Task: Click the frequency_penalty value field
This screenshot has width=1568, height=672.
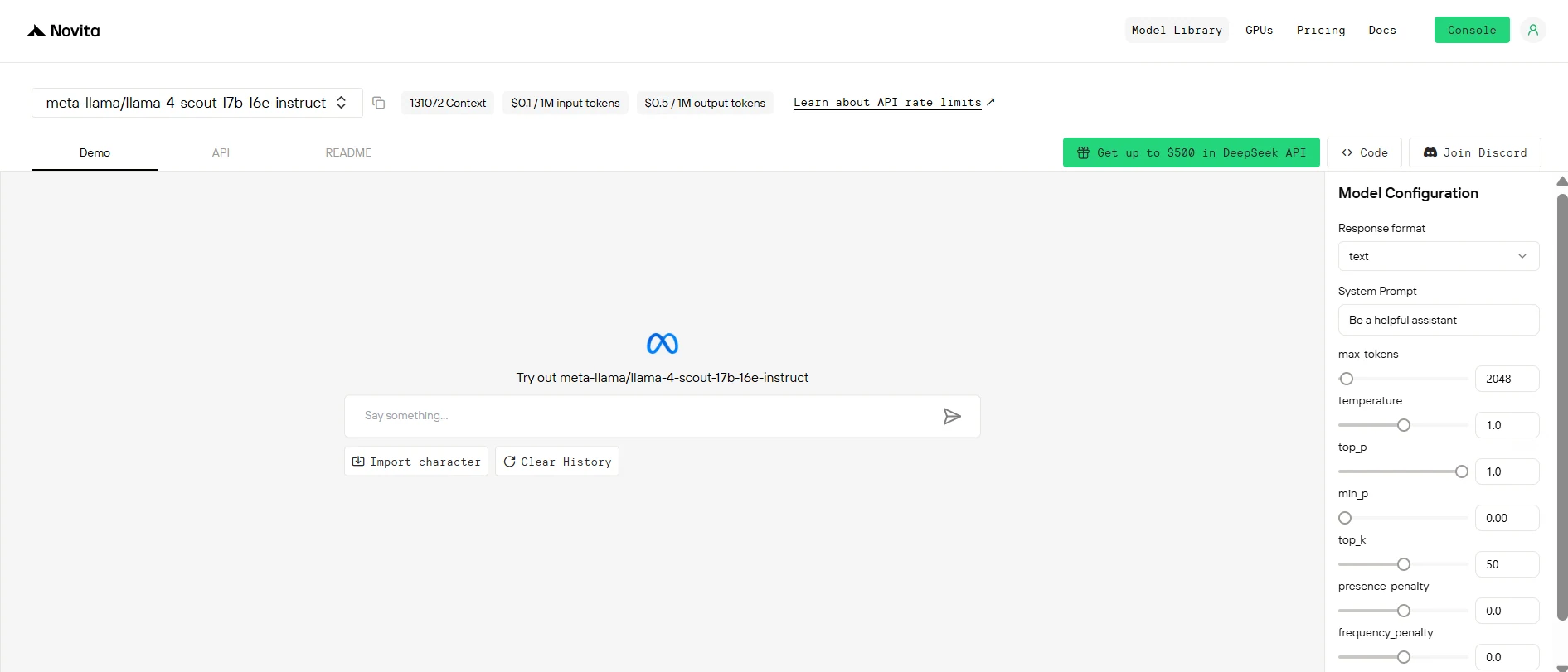Action: pyautogui.click(x=1507, y=657)
